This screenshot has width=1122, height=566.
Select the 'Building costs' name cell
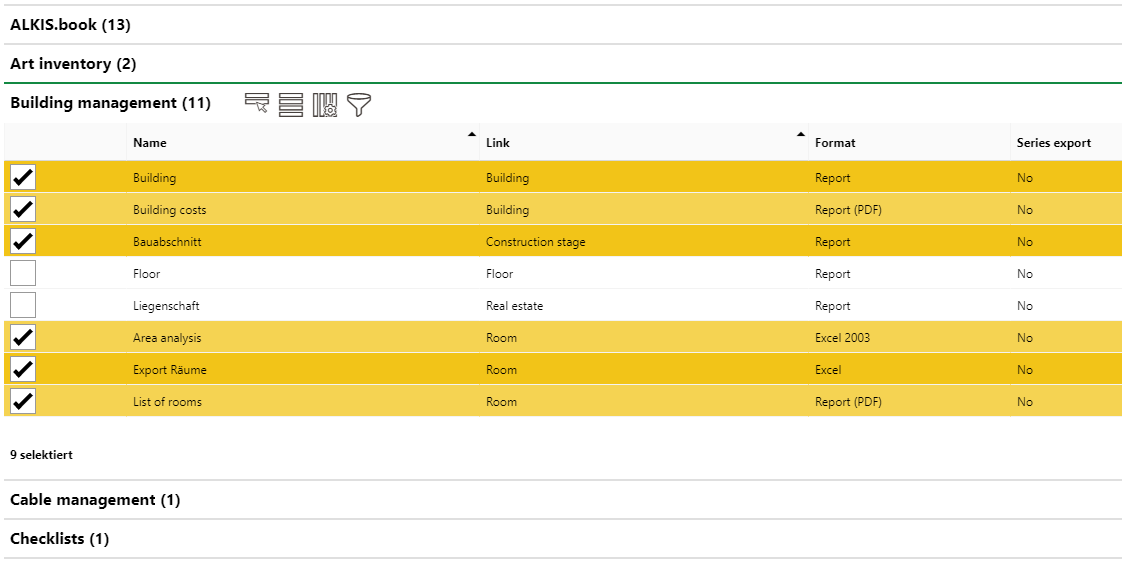[x=170, y=210]
